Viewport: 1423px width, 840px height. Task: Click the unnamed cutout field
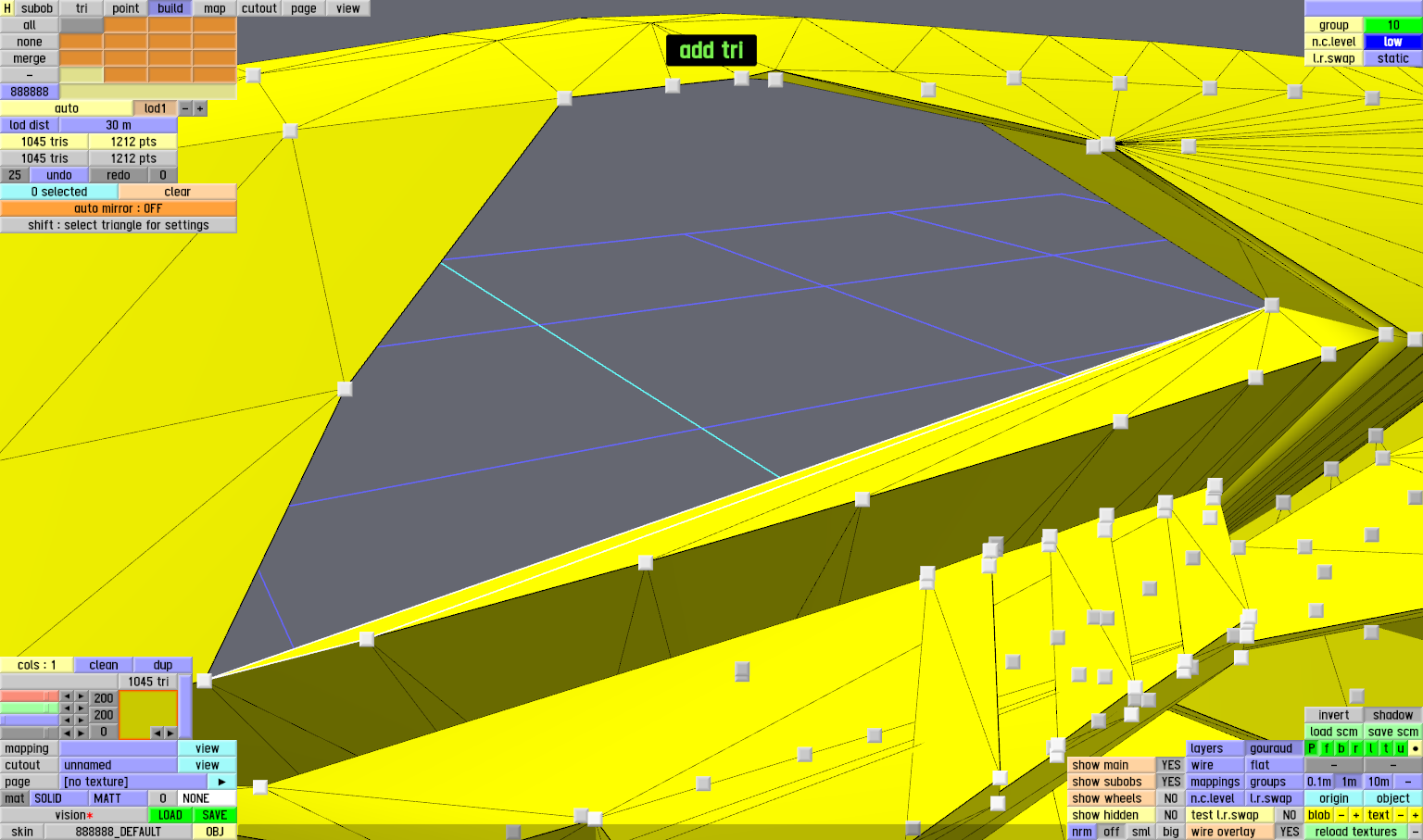(x=119, y=765)
